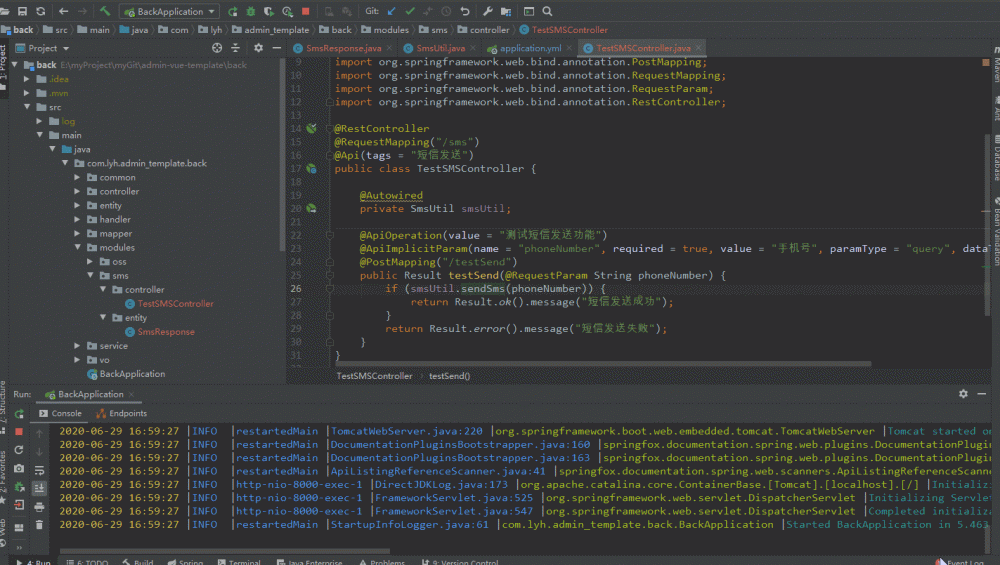1000x565 pixels.
Task: Click editor horizontal scrollbar
Action: (x=604, y=364)
